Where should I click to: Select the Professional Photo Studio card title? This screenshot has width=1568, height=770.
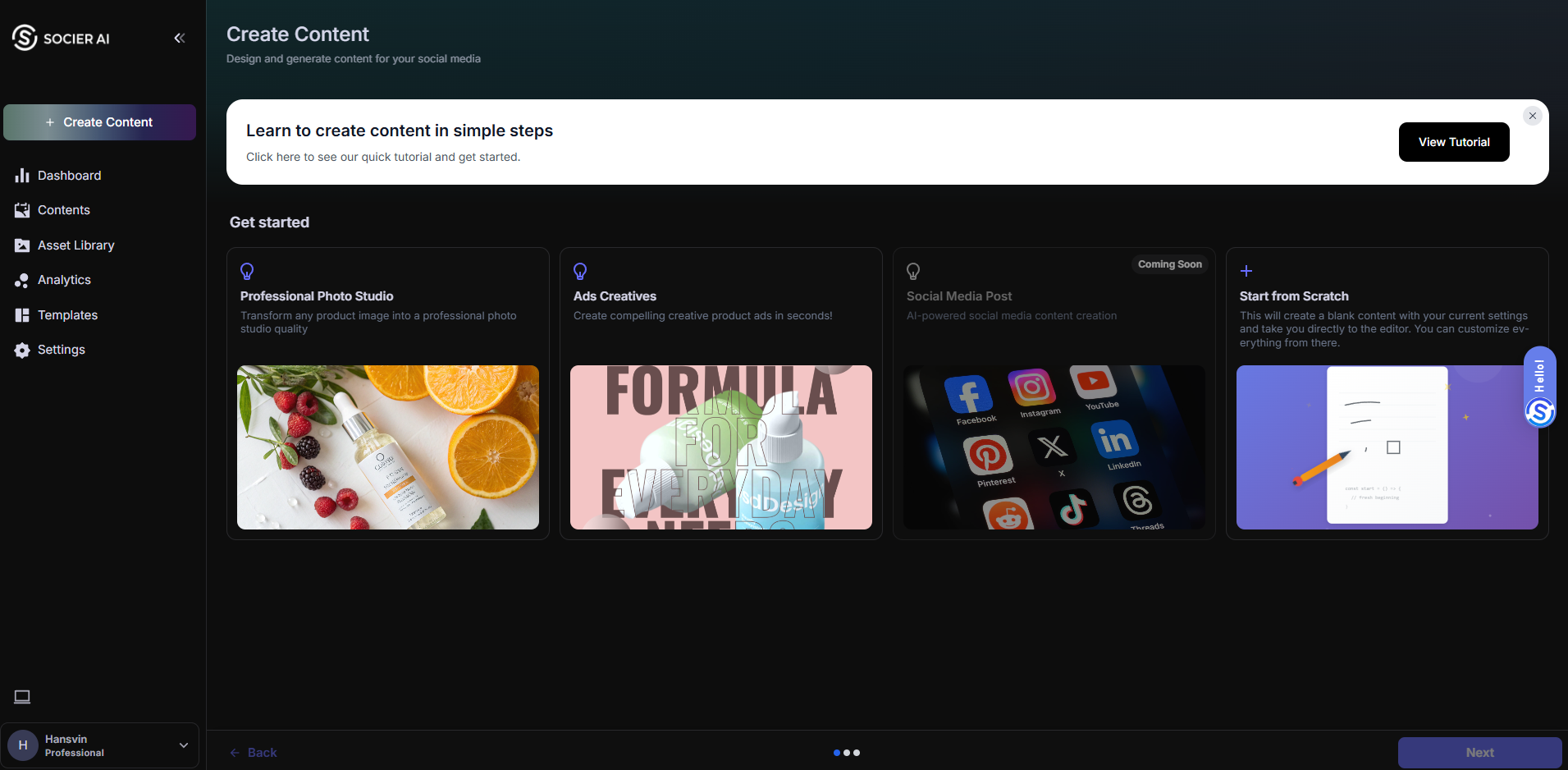(x=317, y=296)
